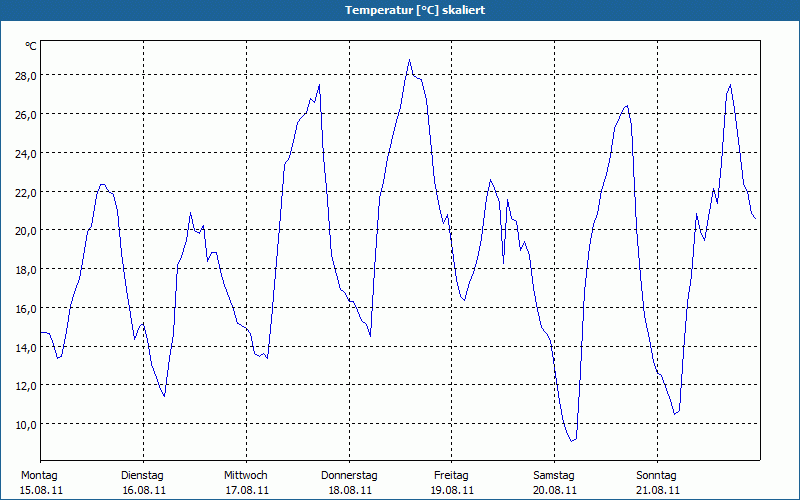Image resolution: width=800 pixels, height=500 pixels.
Task: Click the Donnerstag day label
Action: [x=349, y=476]
